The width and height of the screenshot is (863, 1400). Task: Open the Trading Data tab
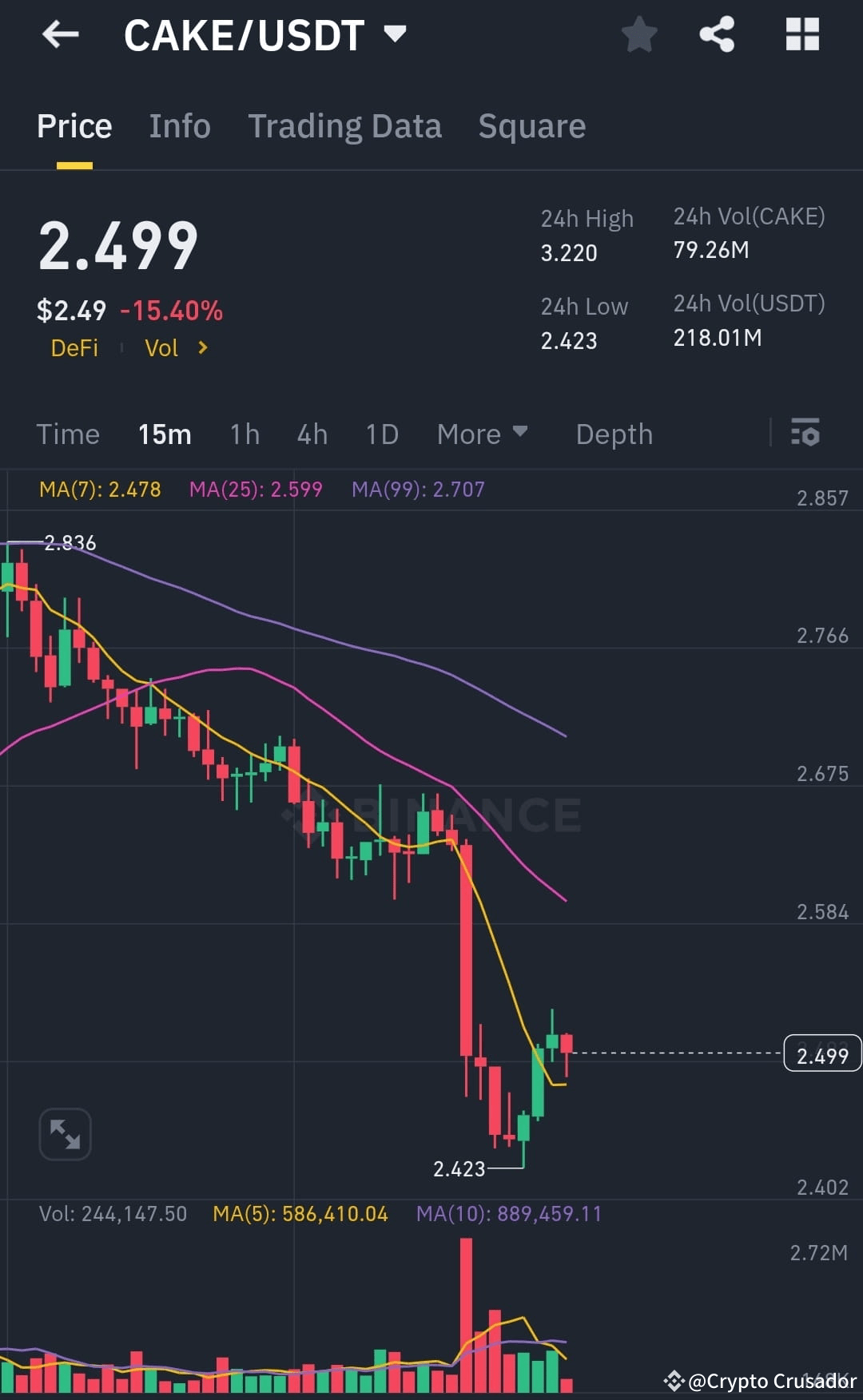[345, 125]
